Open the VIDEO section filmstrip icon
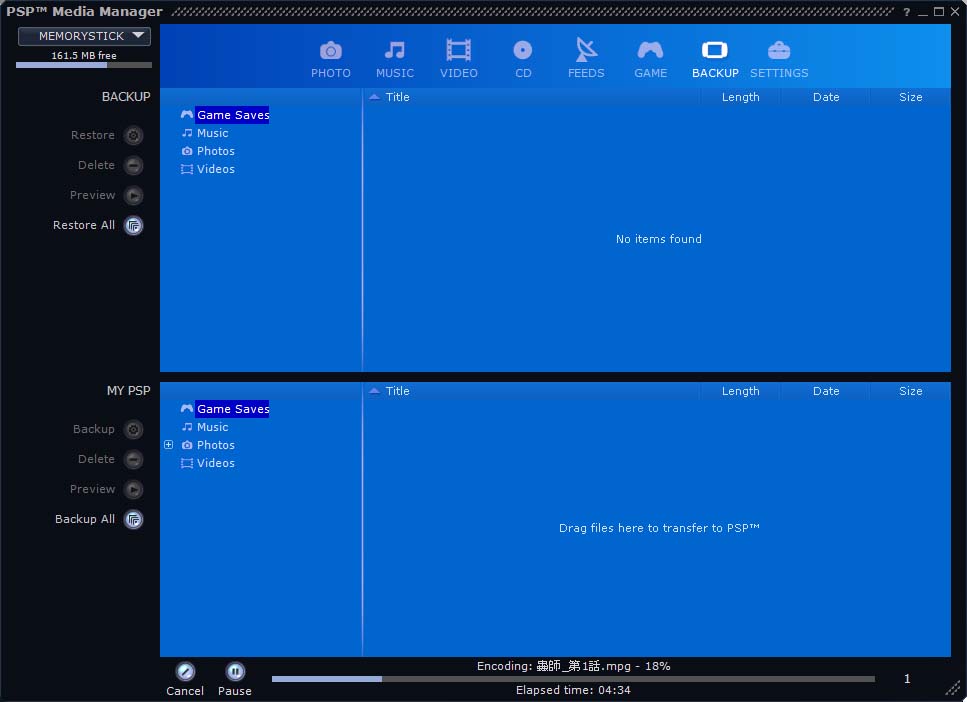Screen dimensions: 967x702 point(458,51)
